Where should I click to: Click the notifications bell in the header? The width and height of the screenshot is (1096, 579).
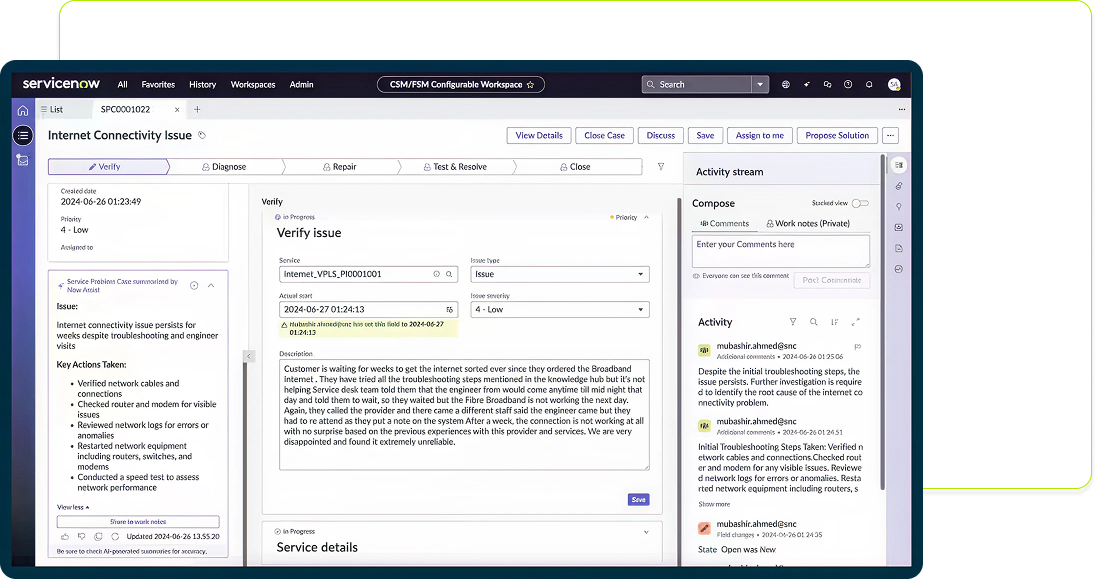click(x=869, y=85)
